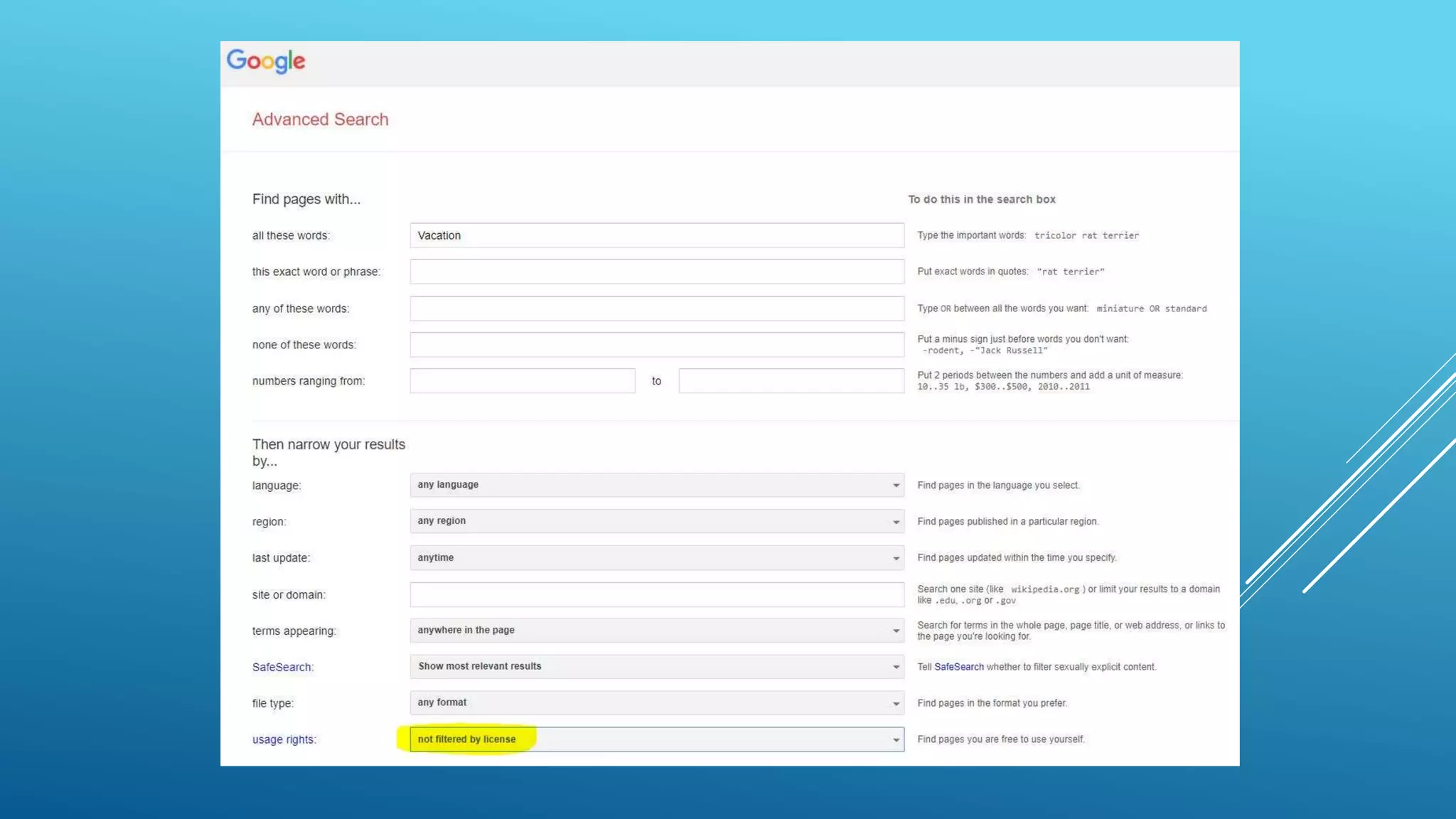Click the SafeSearch link in the help text

(958, 667)
